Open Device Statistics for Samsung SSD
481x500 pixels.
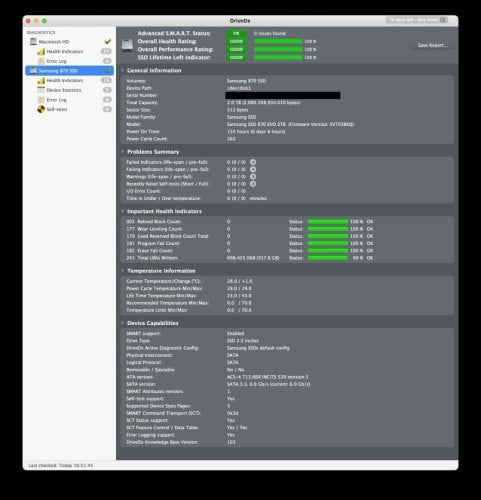point(63,90)
